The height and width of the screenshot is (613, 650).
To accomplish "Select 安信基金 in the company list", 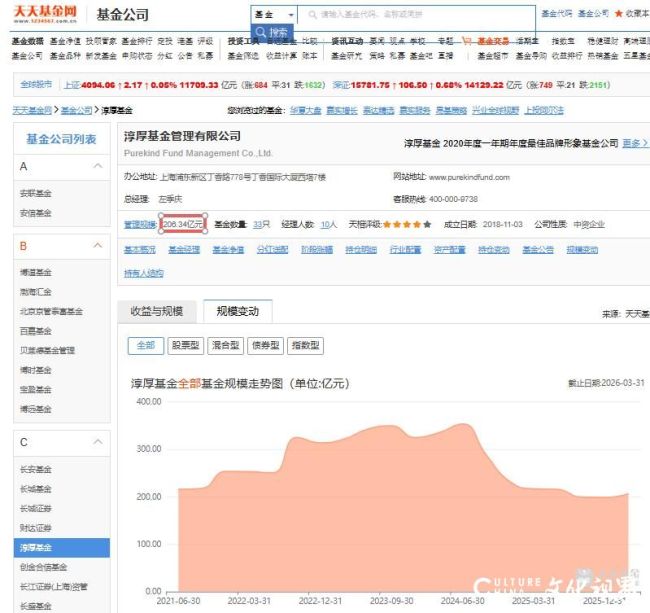I will [x=36, y=213].
